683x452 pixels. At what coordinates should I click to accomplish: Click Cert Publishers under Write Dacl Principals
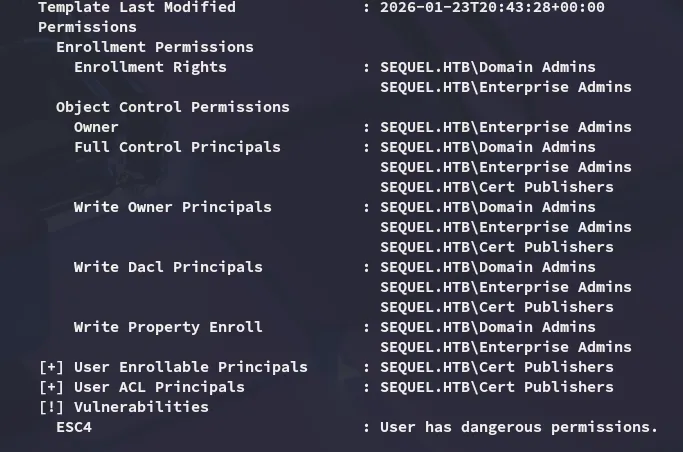(x=496, y=307)
